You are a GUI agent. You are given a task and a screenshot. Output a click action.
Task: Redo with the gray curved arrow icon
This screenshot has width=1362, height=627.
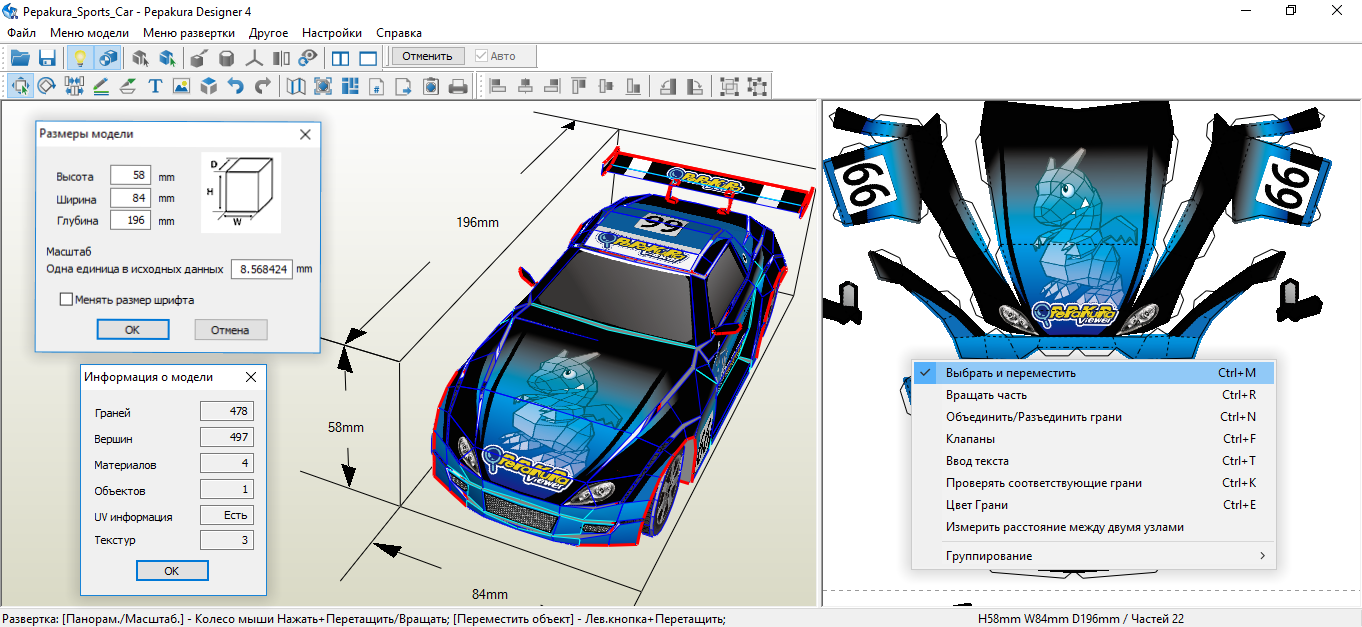pyautogui.click(x=263, y=86)
